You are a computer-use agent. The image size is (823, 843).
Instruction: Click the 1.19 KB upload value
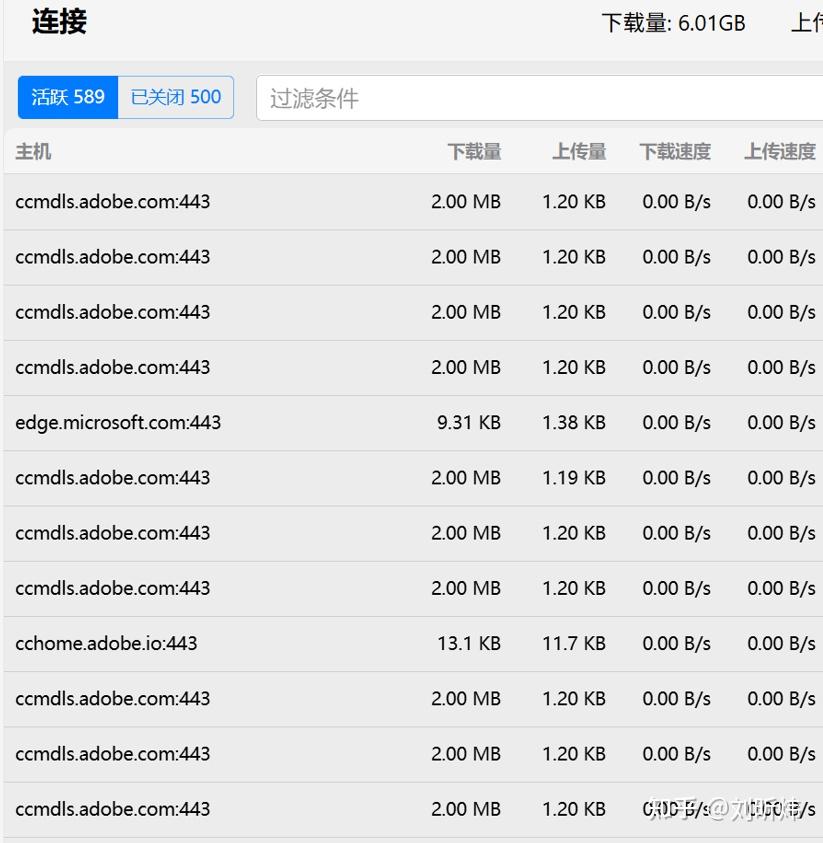pos(574,478)
